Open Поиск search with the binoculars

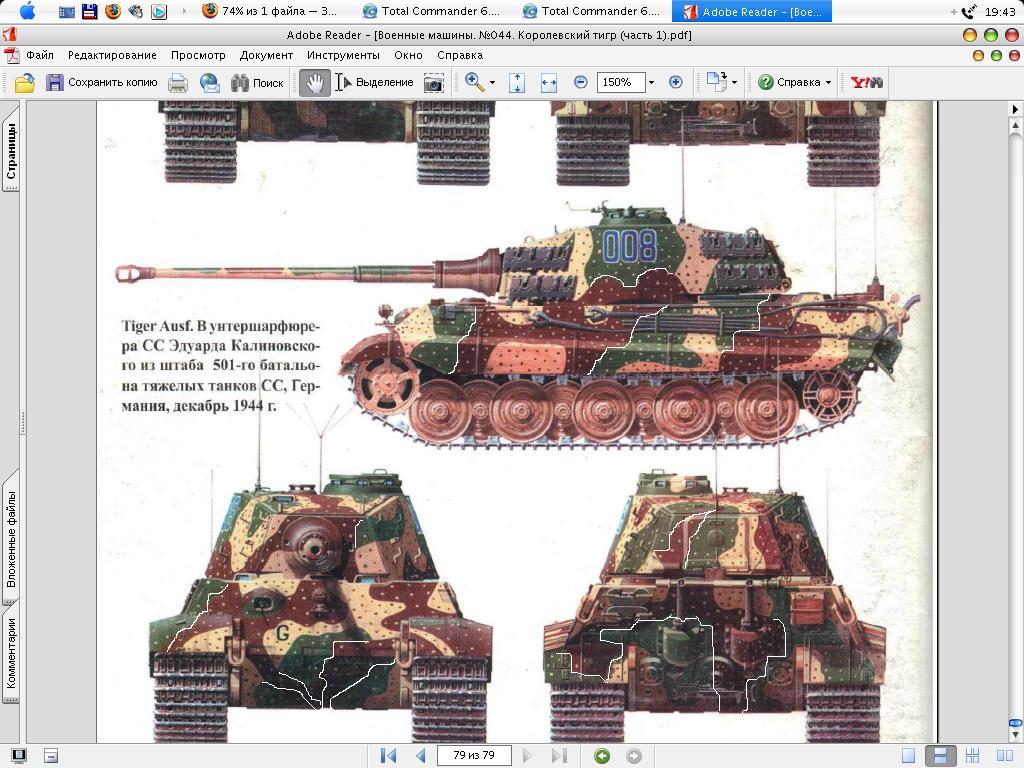click(257, 82)
